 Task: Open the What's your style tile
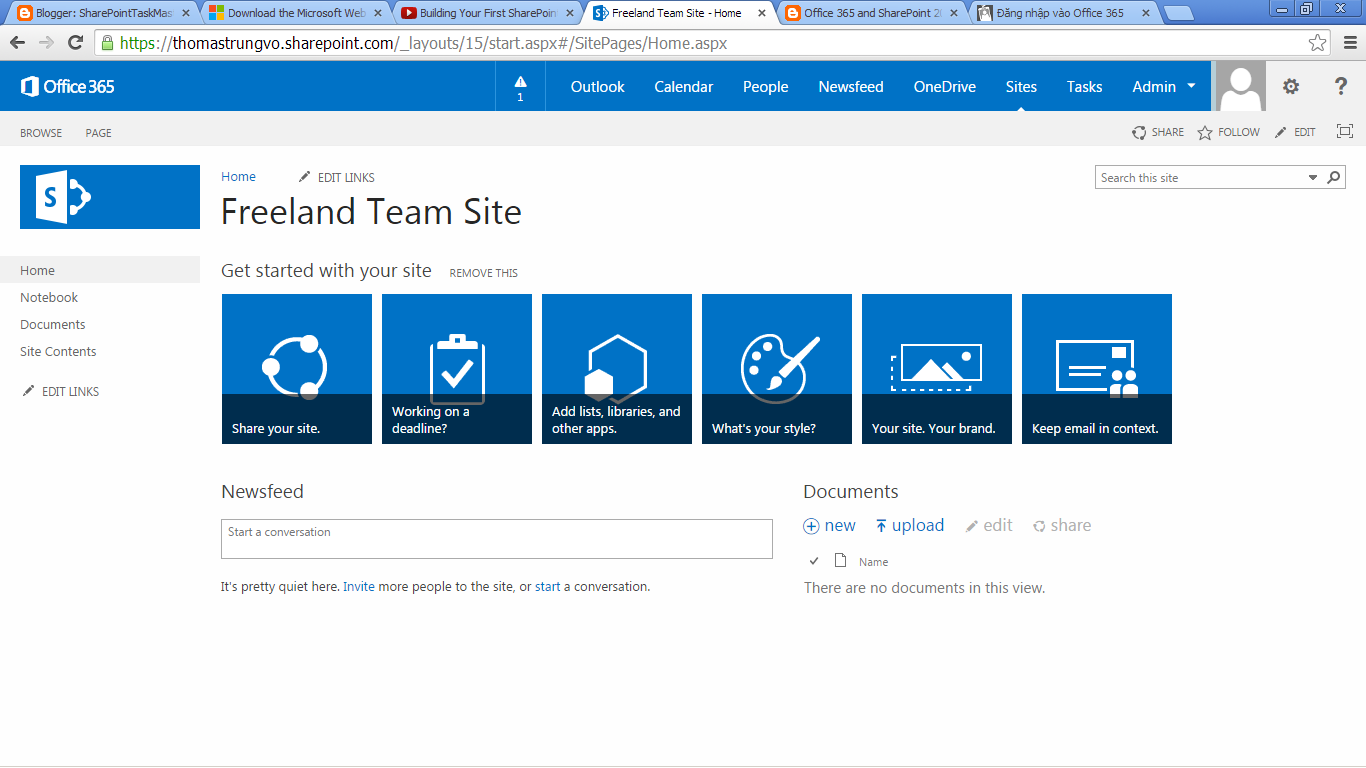click(x=777, y=369)
